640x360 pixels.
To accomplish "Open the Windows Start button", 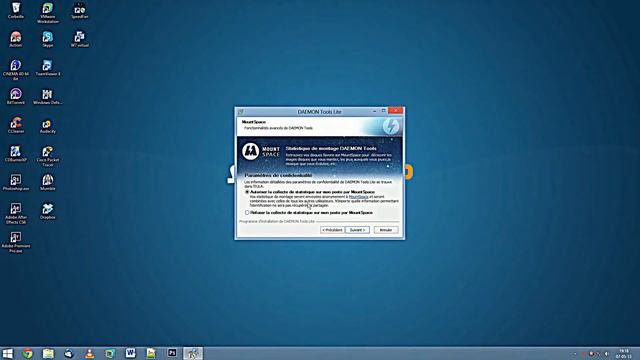I will tap(7, 353).
